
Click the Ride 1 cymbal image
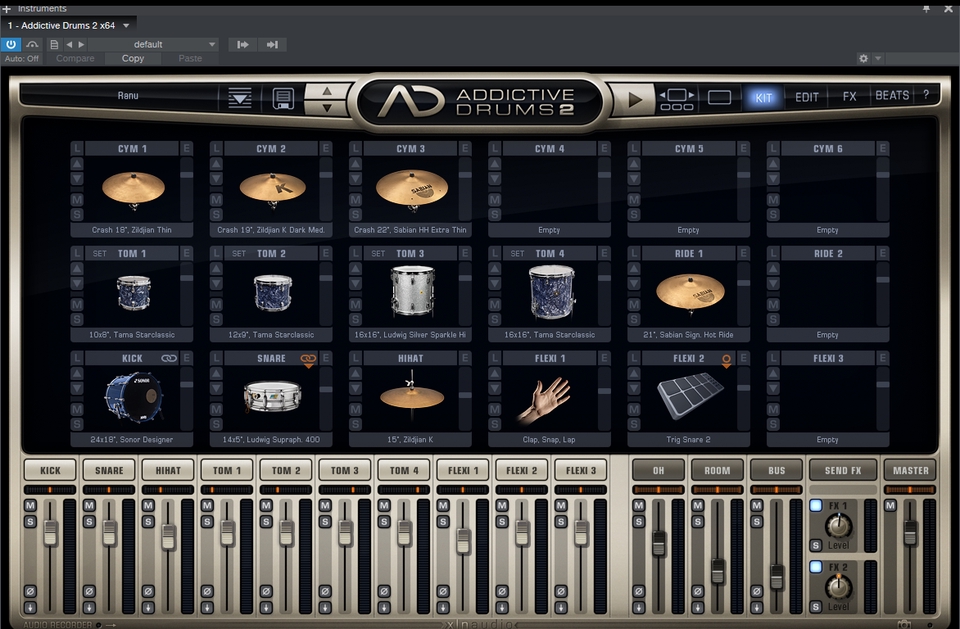coord(690,293)
